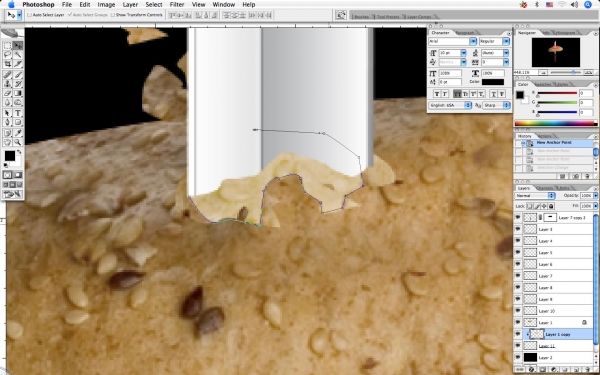This screenshot has height=375, width=600.
Task: Open the Sharp anti-aliasing dropdown
Action: tap(496, 105)
